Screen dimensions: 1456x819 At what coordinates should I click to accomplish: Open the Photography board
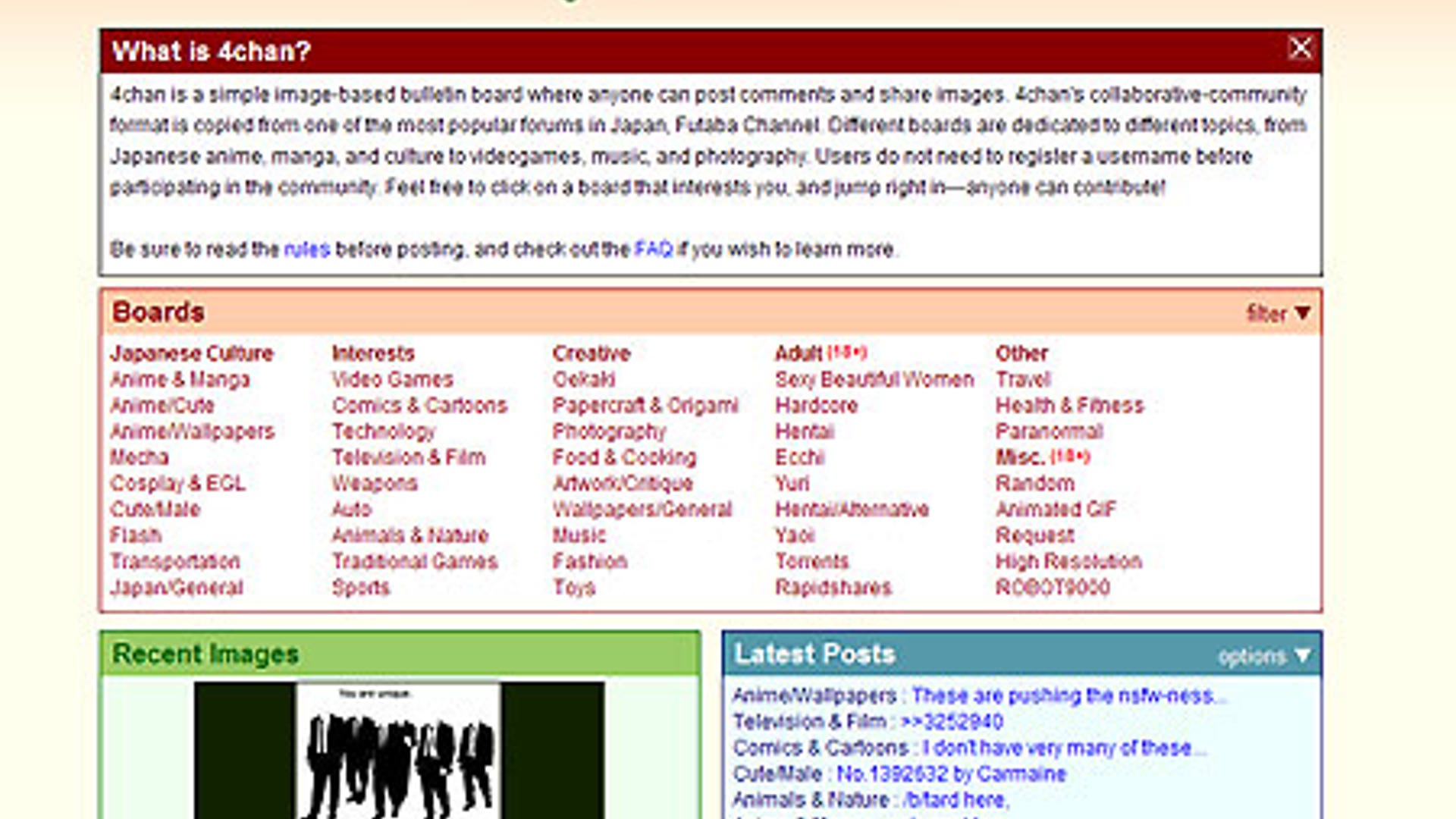click(x=610, y=431)
